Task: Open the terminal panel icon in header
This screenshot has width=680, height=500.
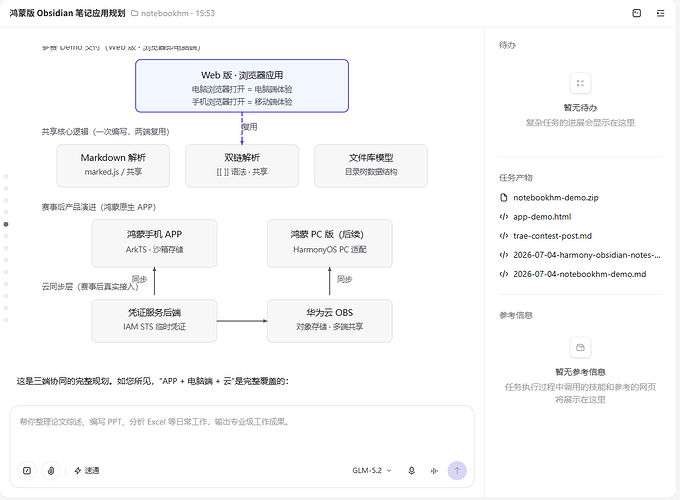Action: (x=636, y=13)
